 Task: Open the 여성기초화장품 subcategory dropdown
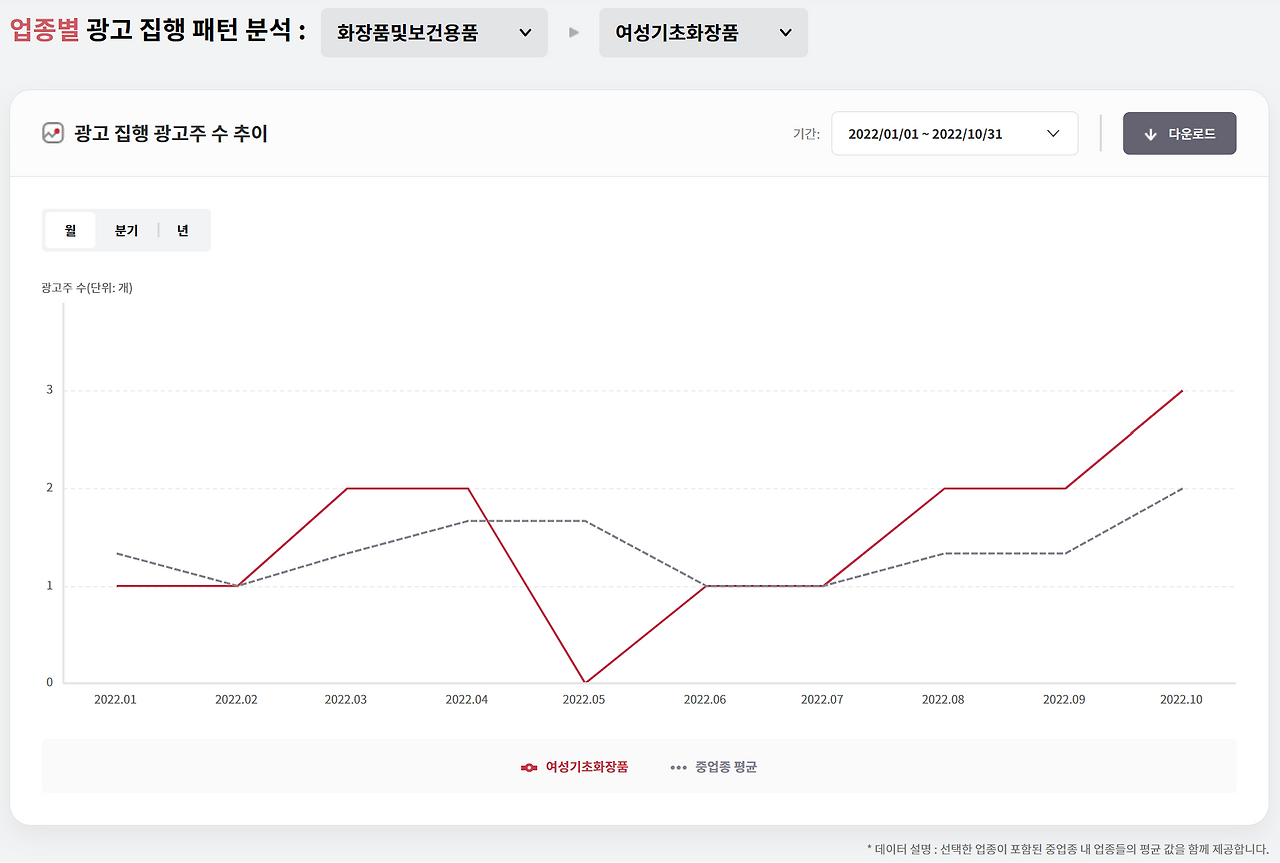click(x=703, y=32)
